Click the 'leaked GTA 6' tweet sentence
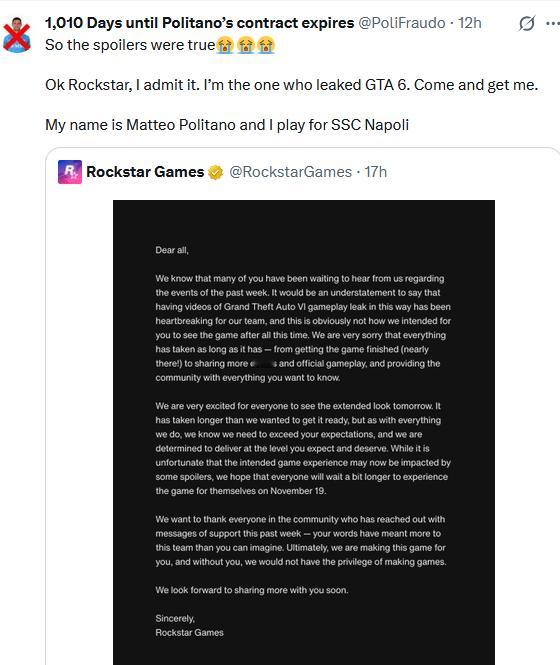Viewport: 560px width, 665px height. pyautogui.click(x=291, y=85)
